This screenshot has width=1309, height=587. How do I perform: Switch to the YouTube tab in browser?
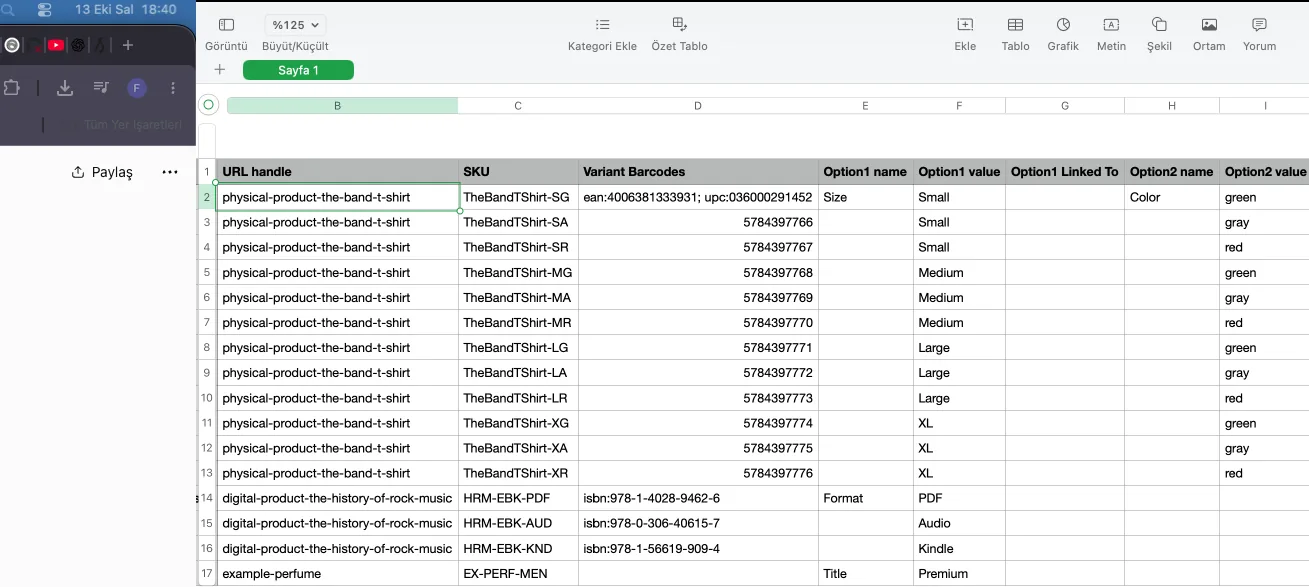pos(56,45)
